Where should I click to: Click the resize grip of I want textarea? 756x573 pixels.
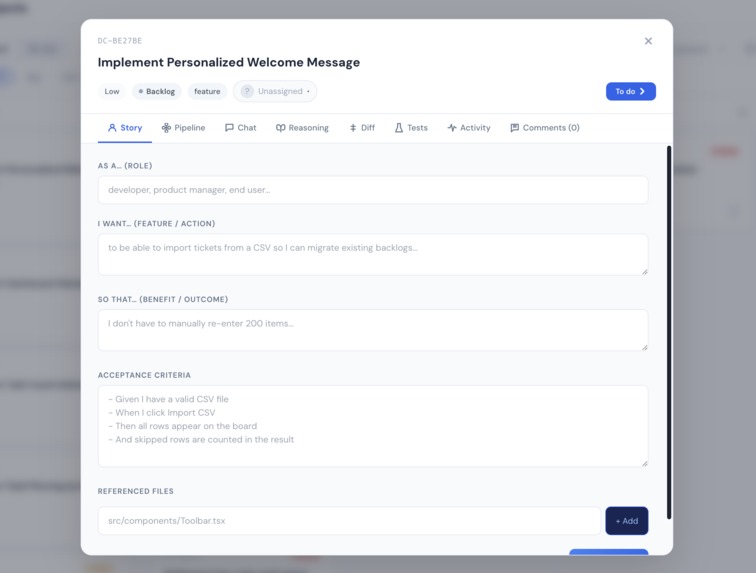pyautogui.click(x=645, y=272)
